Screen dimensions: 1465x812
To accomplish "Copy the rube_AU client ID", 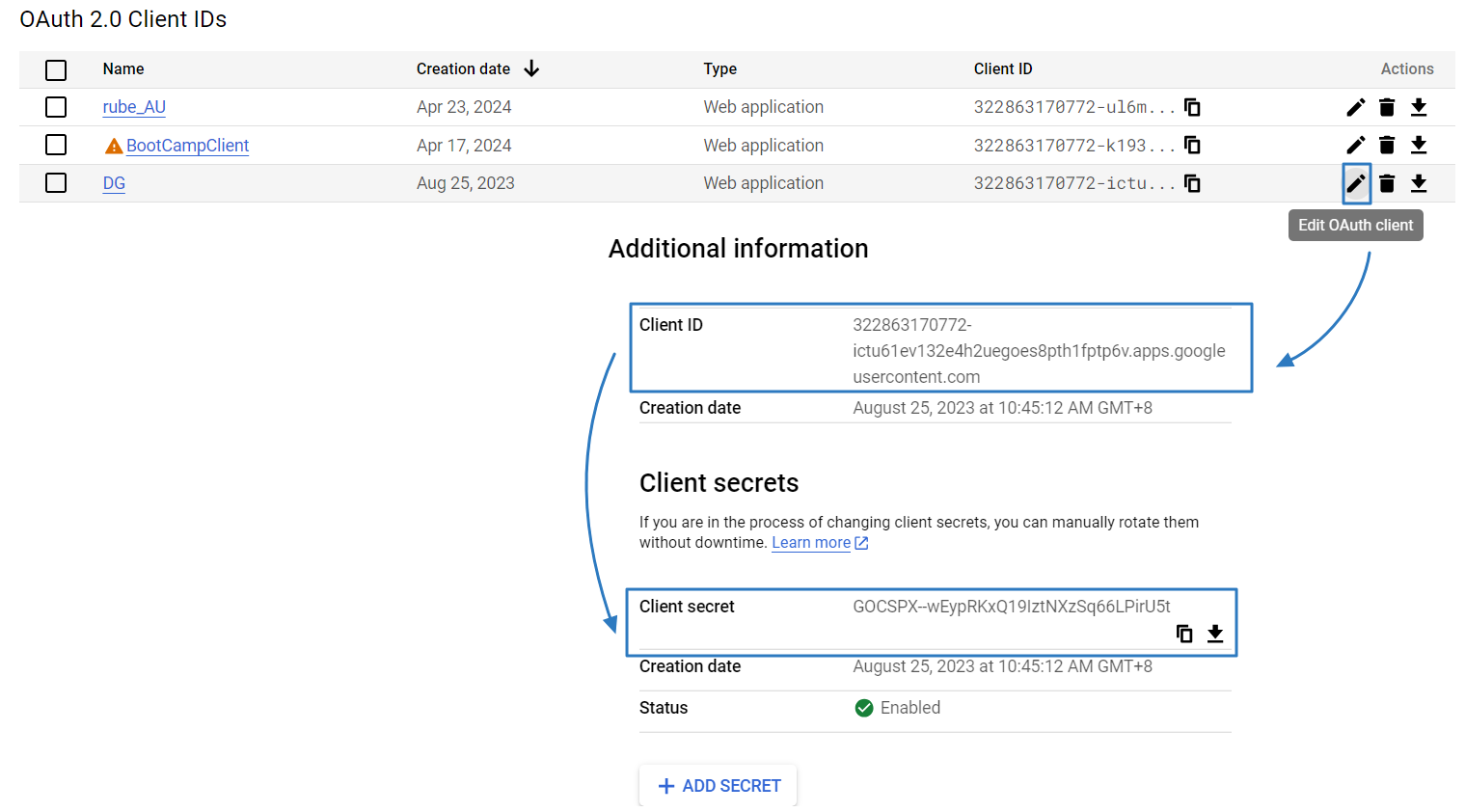I will click(x=1192, y=107).
